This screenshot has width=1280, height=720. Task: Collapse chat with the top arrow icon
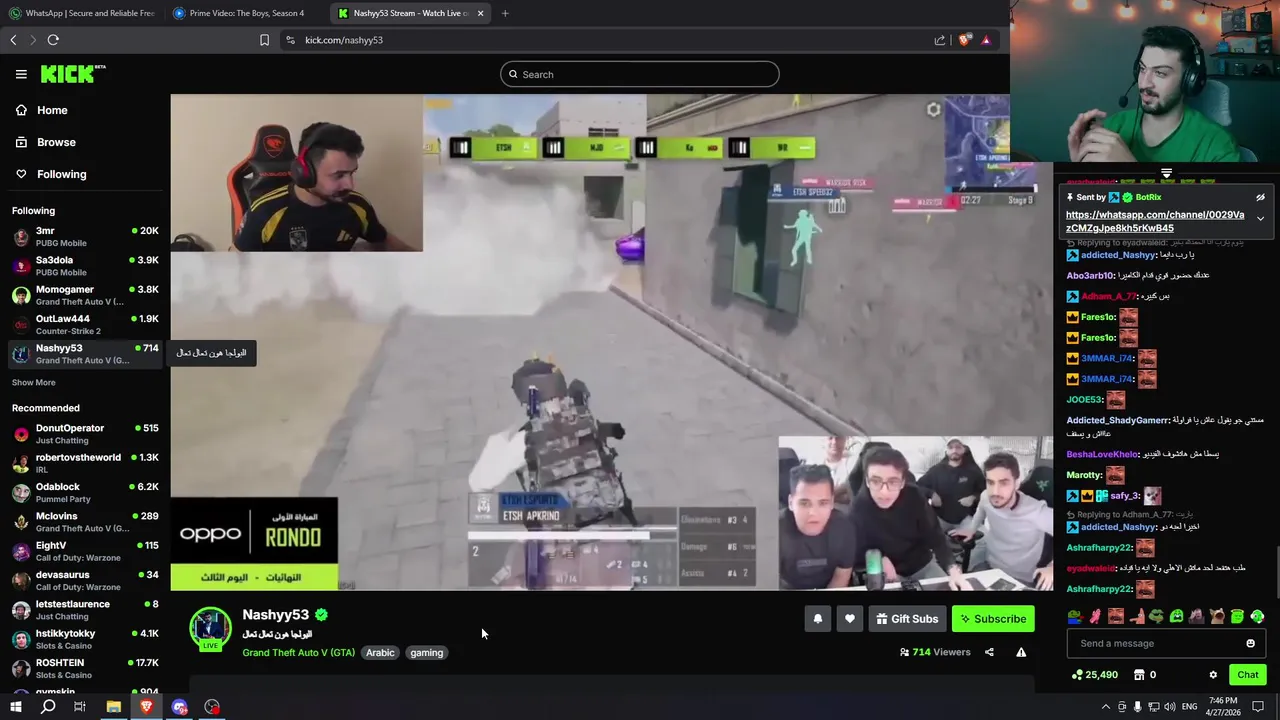click(1166, 174)
